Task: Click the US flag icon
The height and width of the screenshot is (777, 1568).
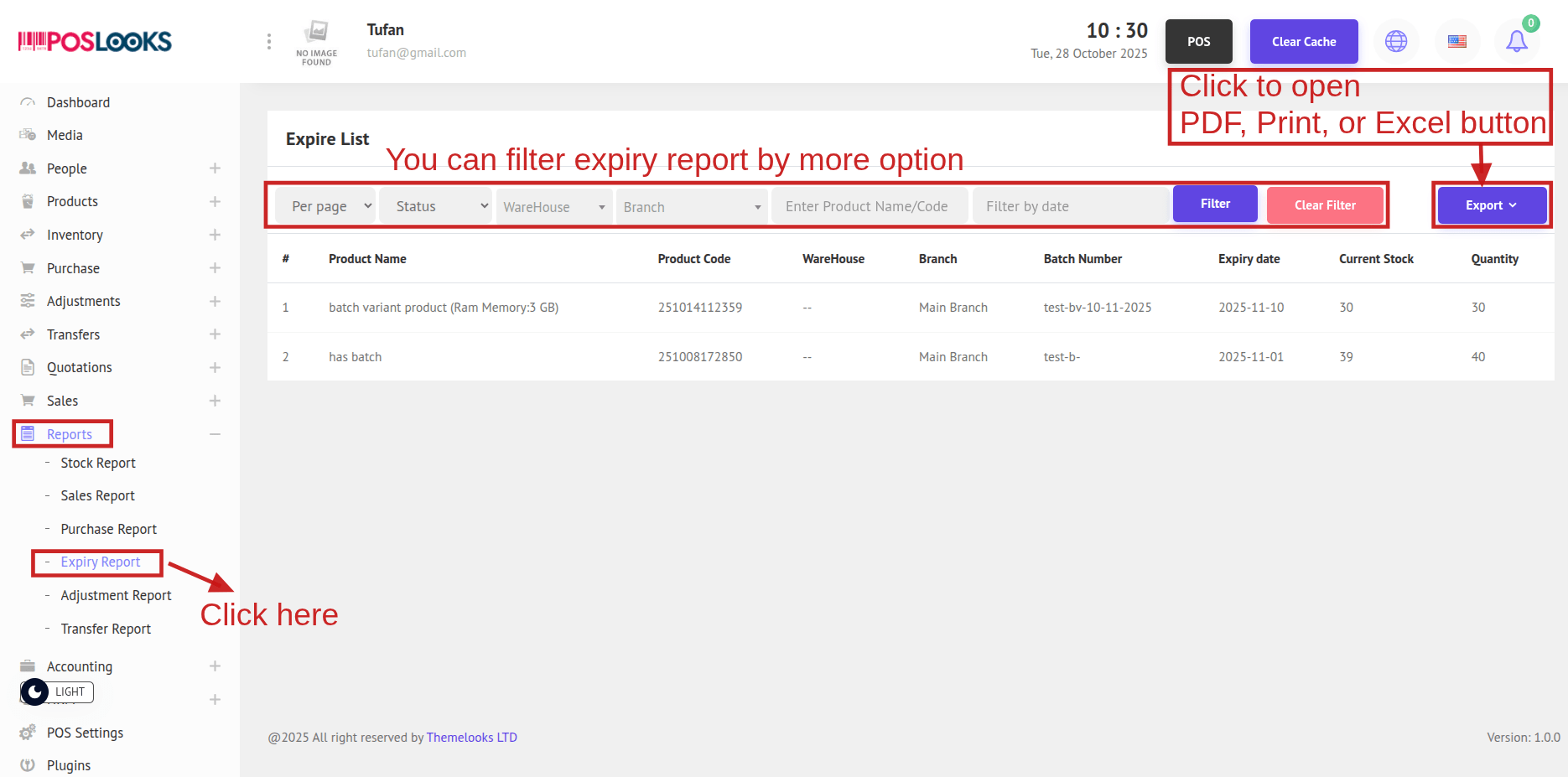Action: [1457, 41]
